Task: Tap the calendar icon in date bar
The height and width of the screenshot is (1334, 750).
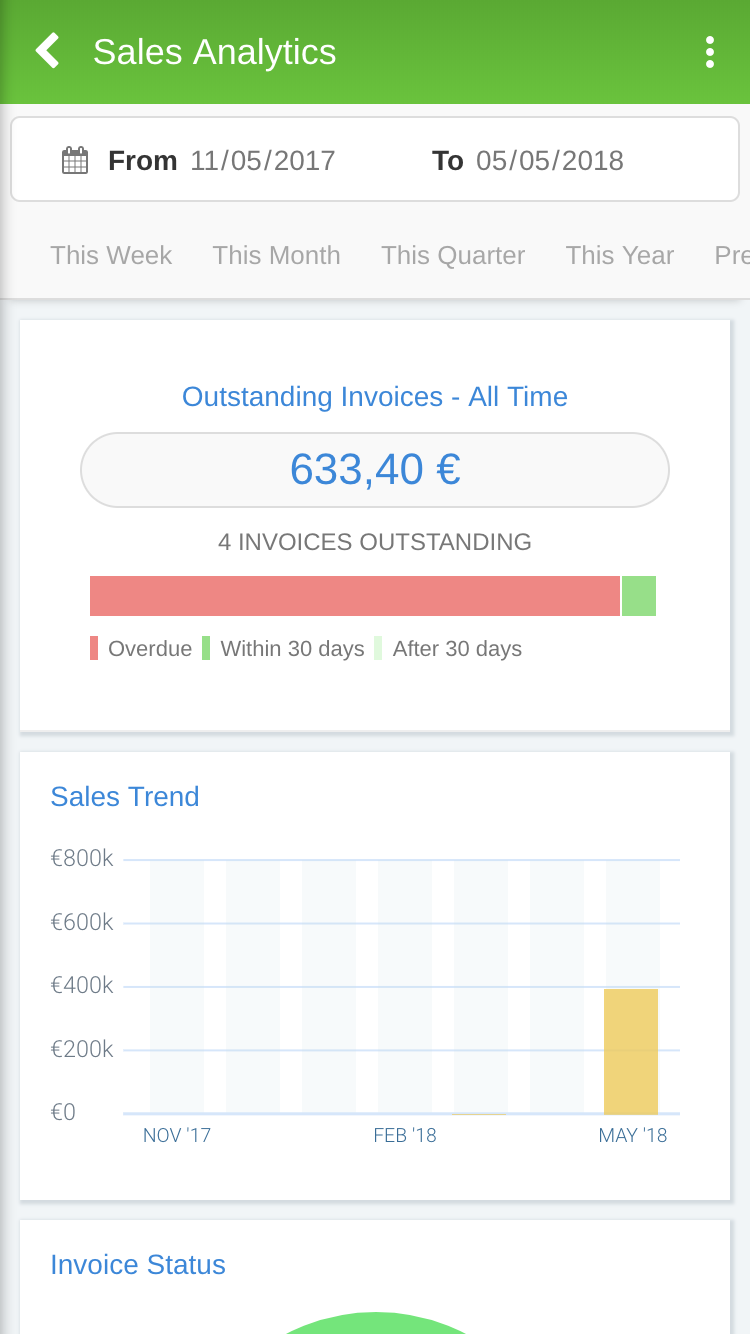Action: point(75,160)
